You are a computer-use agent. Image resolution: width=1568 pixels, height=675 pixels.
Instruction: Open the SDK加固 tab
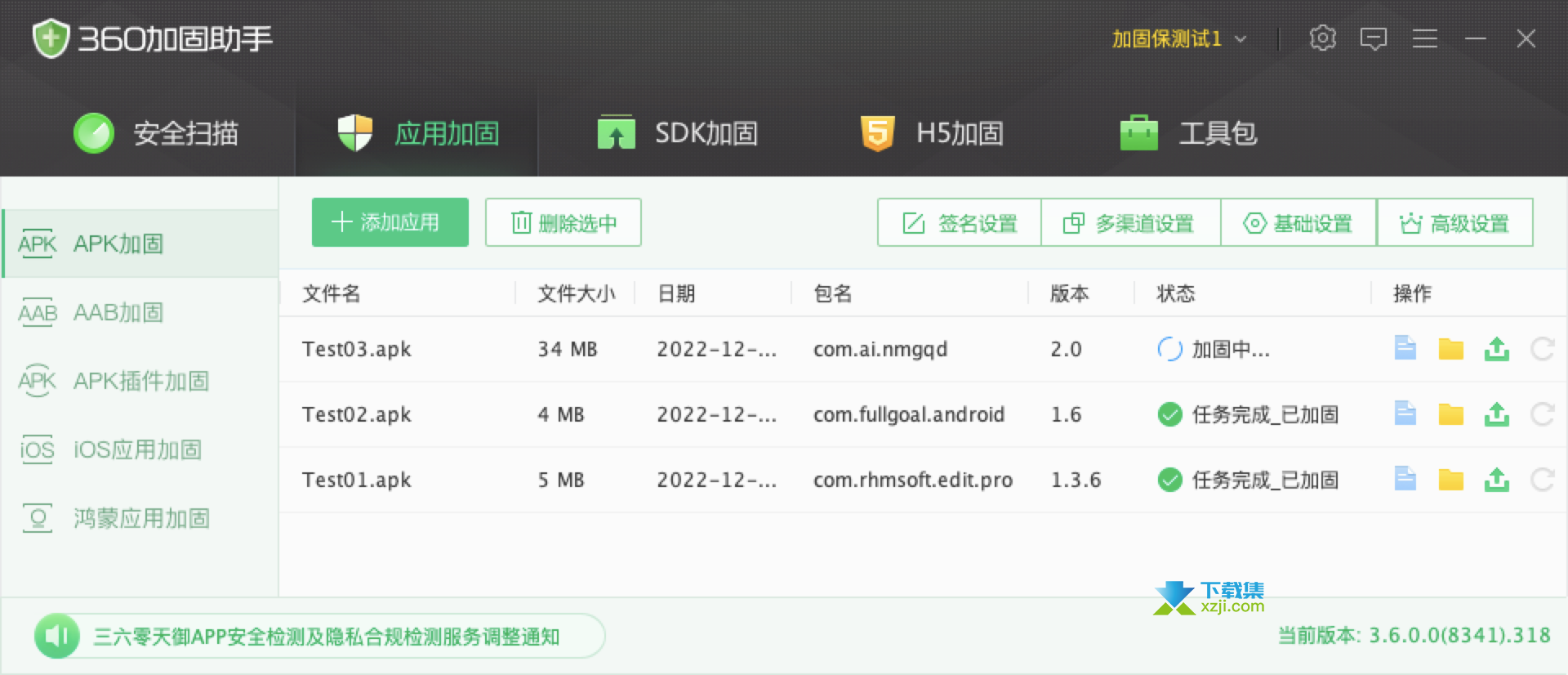click(x=678, y=133)
